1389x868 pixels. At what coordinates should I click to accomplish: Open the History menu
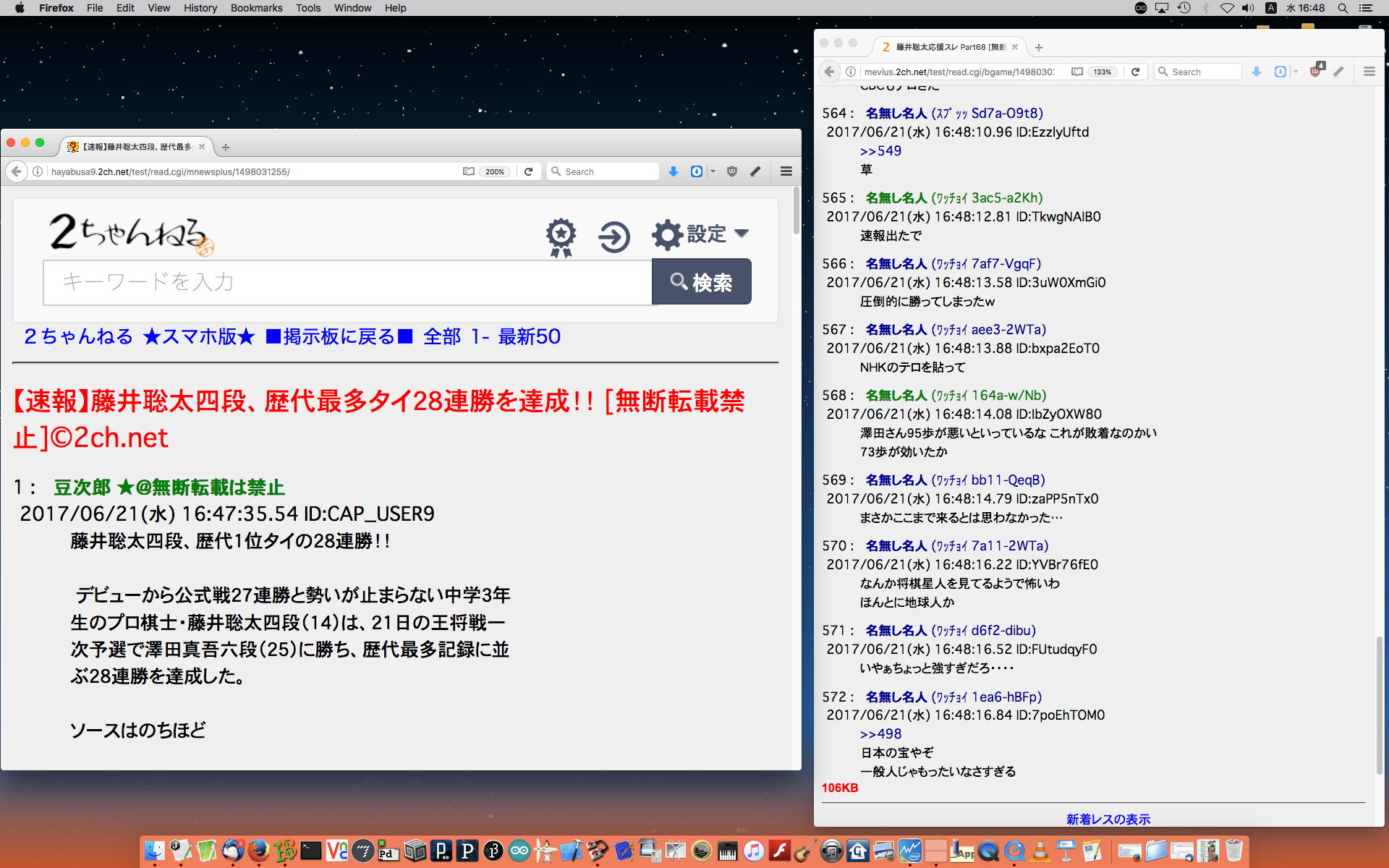pos(200,8)
